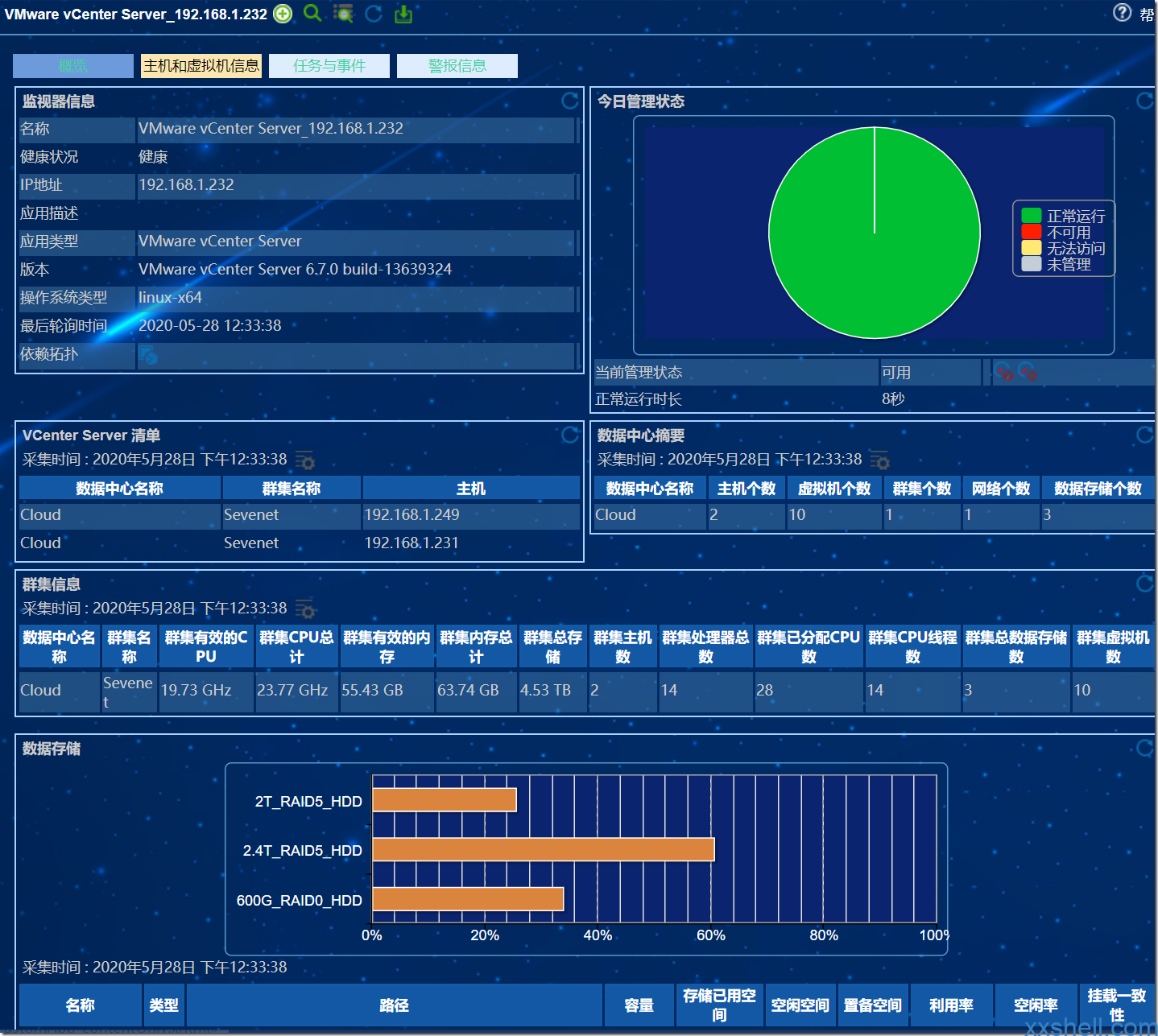
Task: Click the 4.53 TB total storage value
Action: click(545, 691)
